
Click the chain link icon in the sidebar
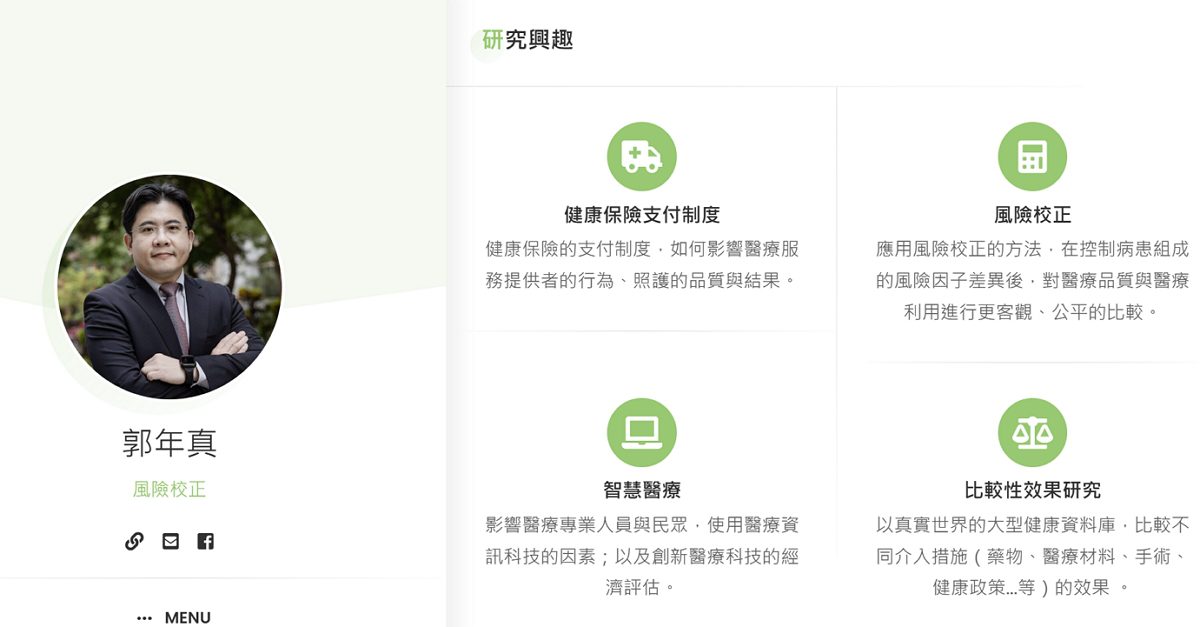(135, 541)
